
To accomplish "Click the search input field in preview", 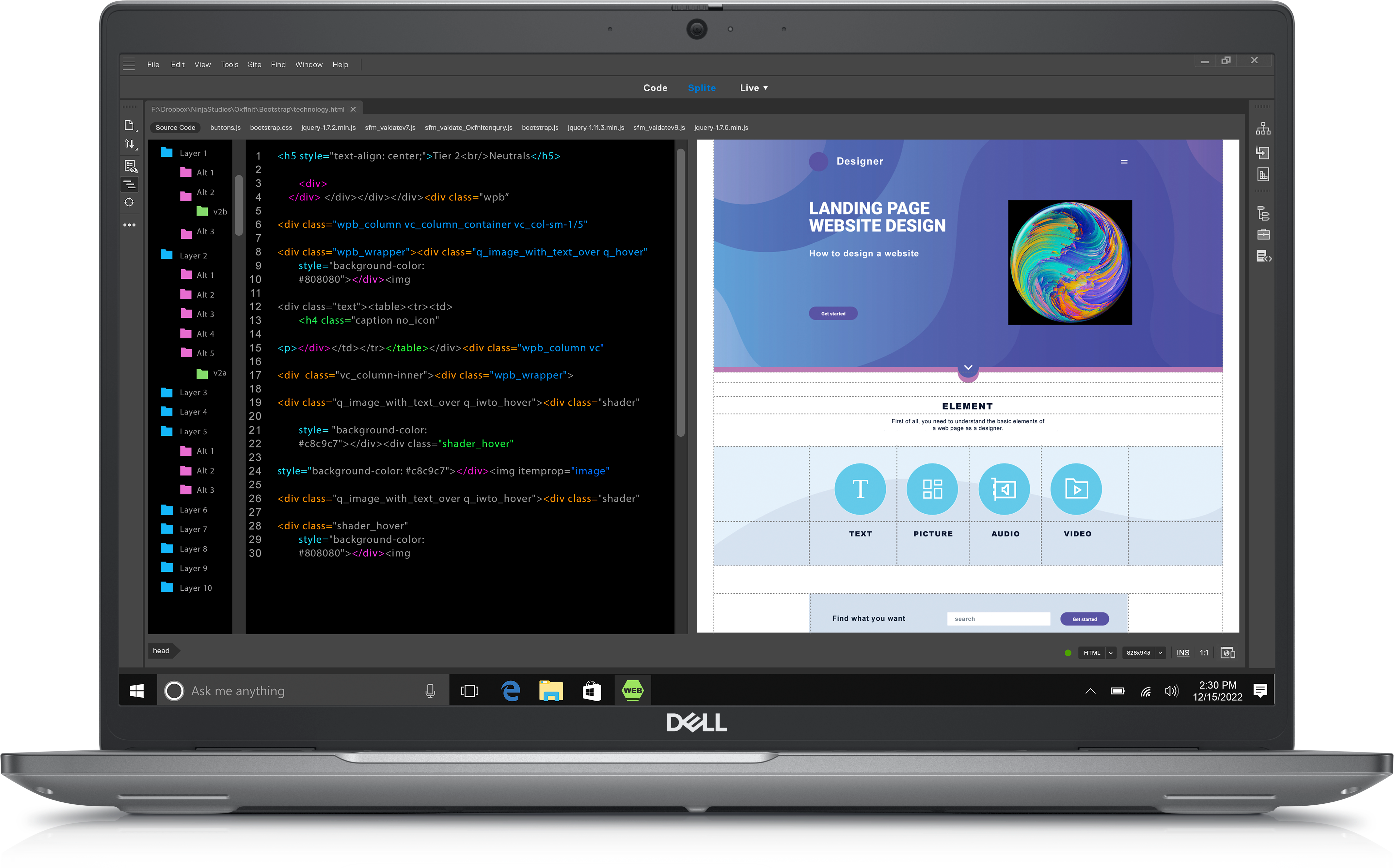I will point(998,619).
